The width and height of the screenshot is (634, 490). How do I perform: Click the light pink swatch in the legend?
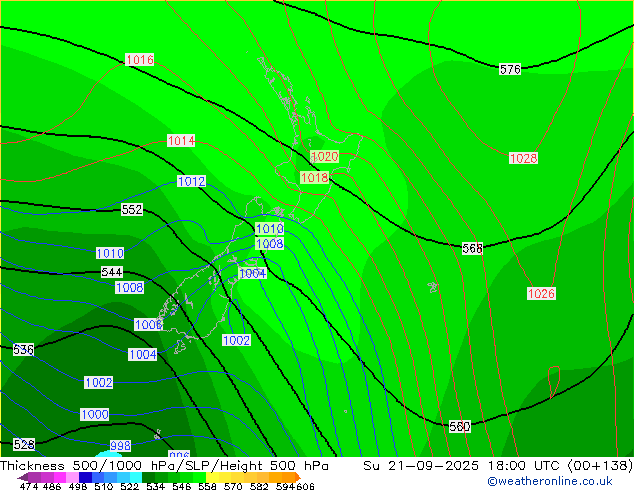[72, 477]
